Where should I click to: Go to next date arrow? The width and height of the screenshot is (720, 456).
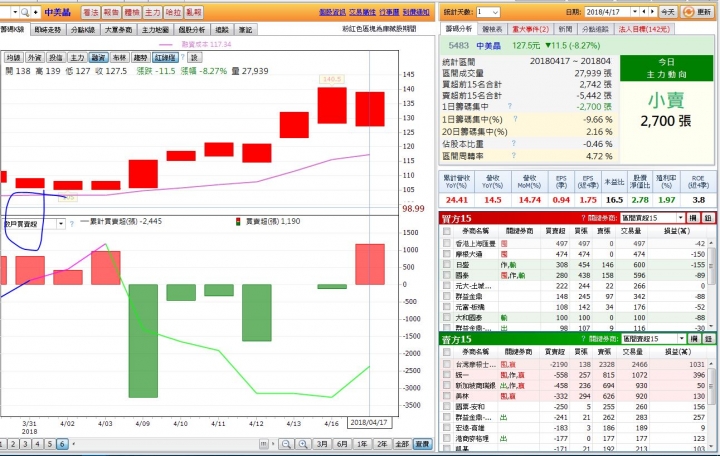click(x=652, y=12)
